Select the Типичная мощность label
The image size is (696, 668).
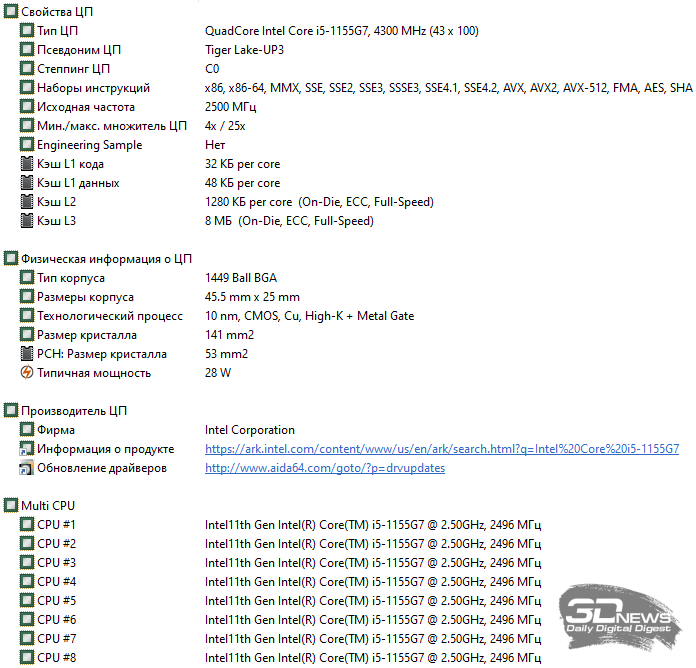tap(94, 373)
